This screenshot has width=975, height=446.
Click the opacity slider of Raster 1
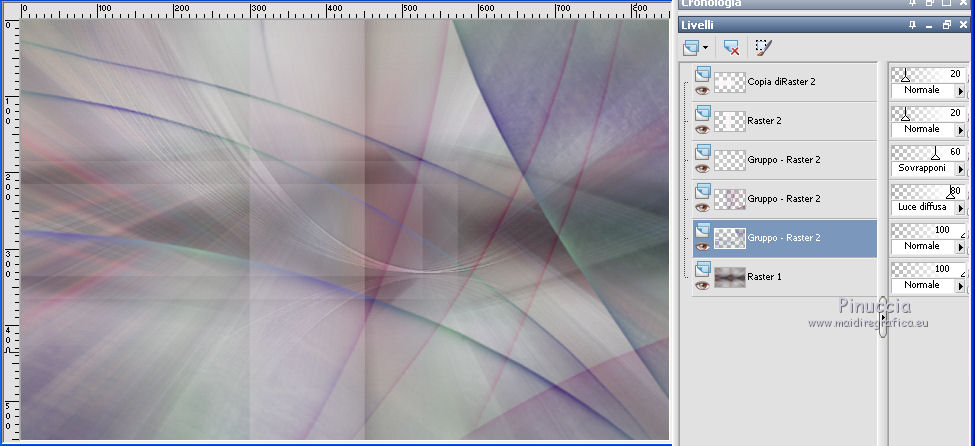(x=928, y=269)
